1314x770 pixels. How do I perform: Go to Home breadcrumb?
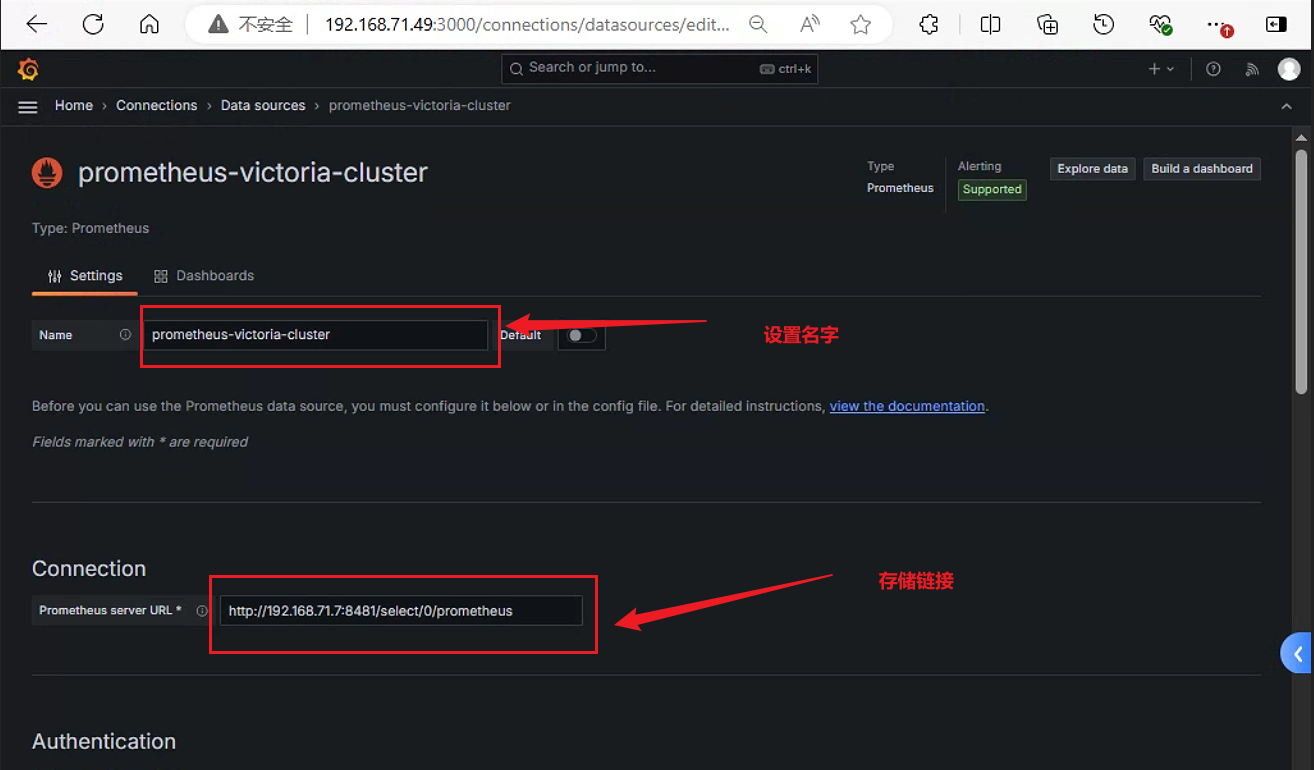74,105
